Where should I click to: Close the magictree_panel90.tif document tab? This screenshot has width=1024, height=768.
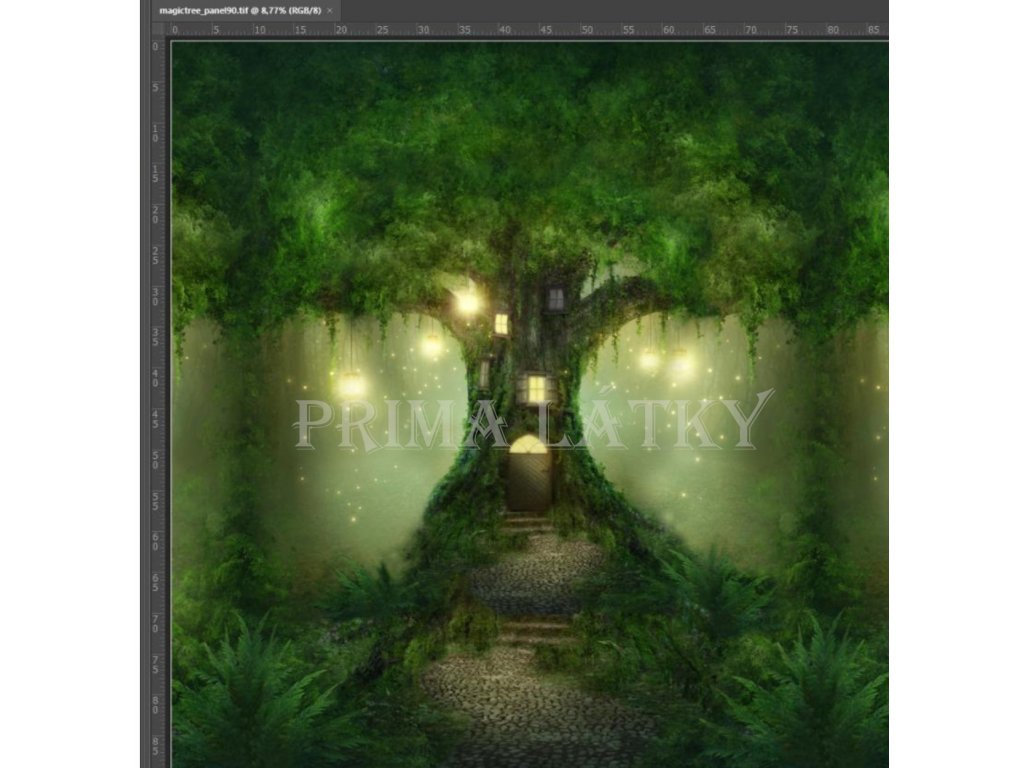[x=330, y=10]
